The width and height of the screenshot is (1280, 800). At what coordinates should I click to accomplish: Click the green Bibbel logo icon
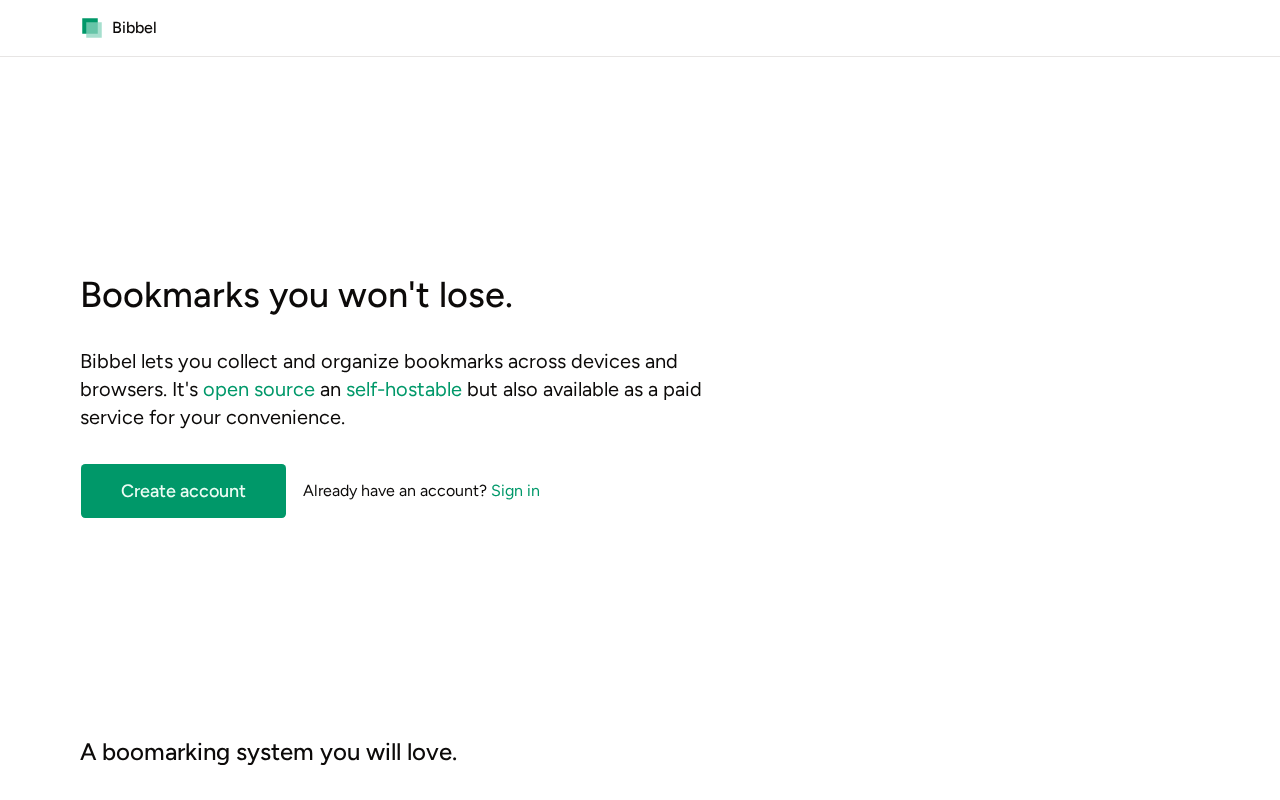point(92,28)
